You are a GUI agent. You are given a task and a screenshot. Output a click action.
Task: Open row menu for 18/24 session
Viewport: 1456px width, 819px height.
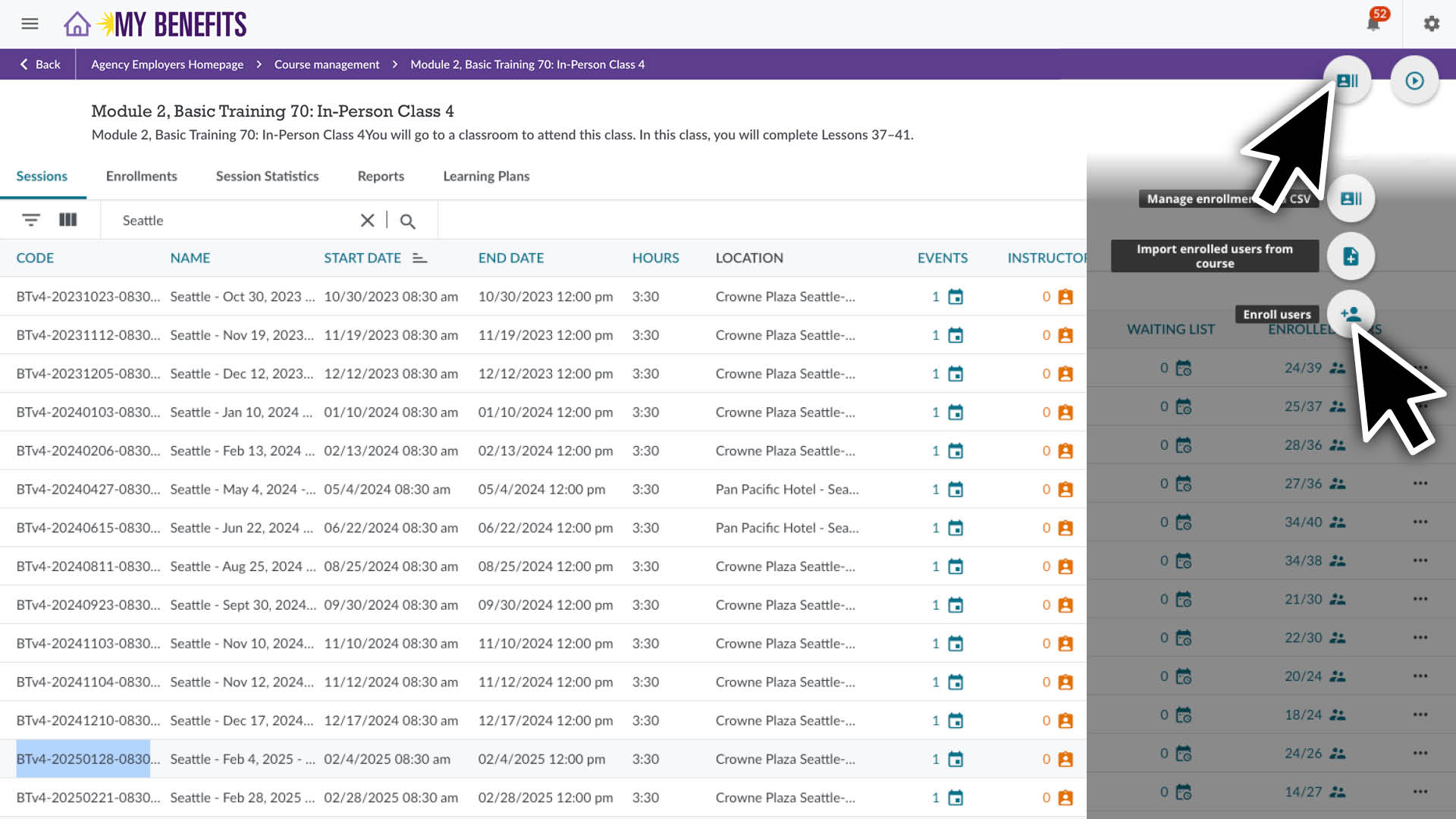pos(1420,714)
